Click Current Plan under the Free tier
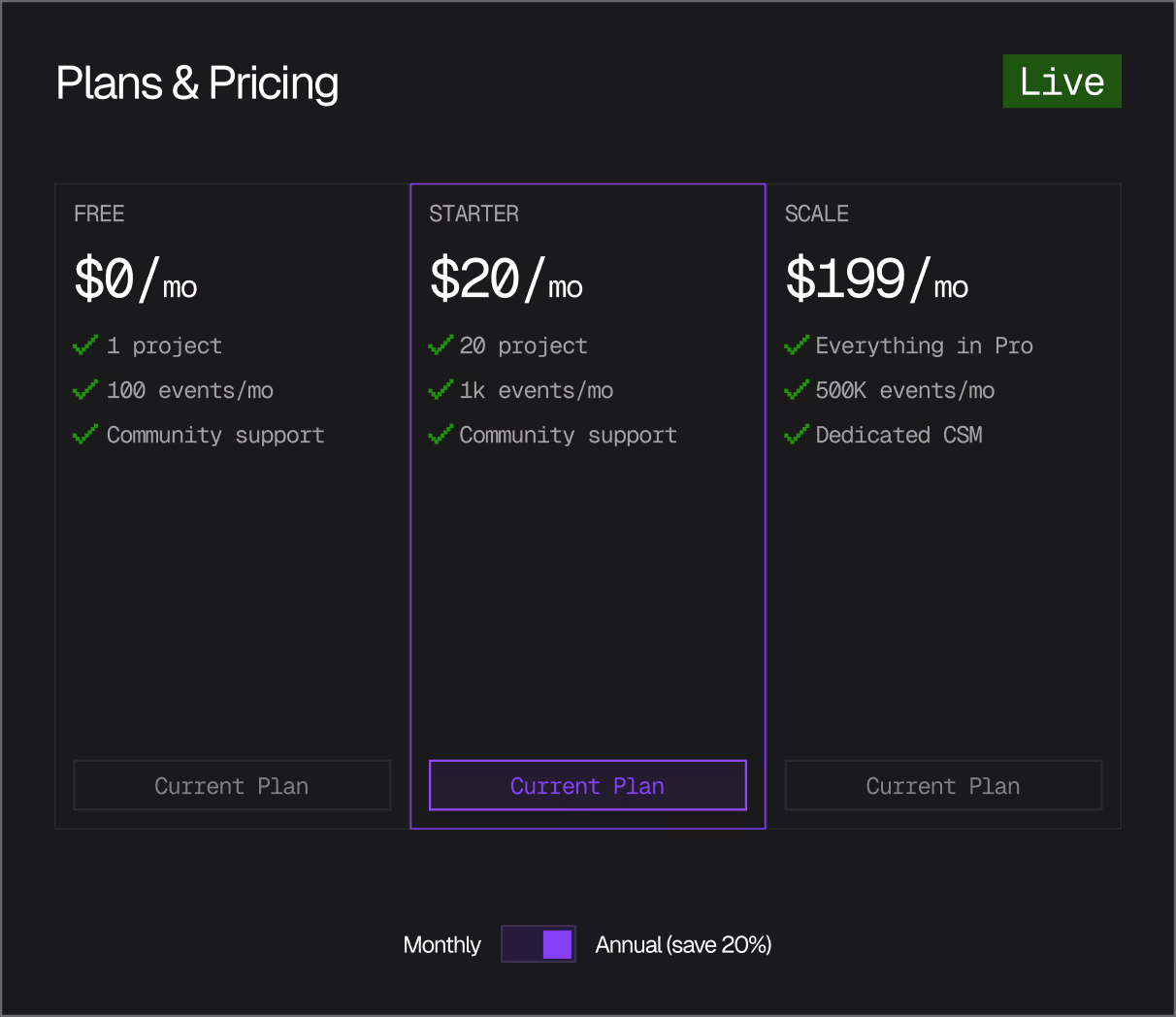This screenshot has width=1176, height=1017. (x=232, y=785)
